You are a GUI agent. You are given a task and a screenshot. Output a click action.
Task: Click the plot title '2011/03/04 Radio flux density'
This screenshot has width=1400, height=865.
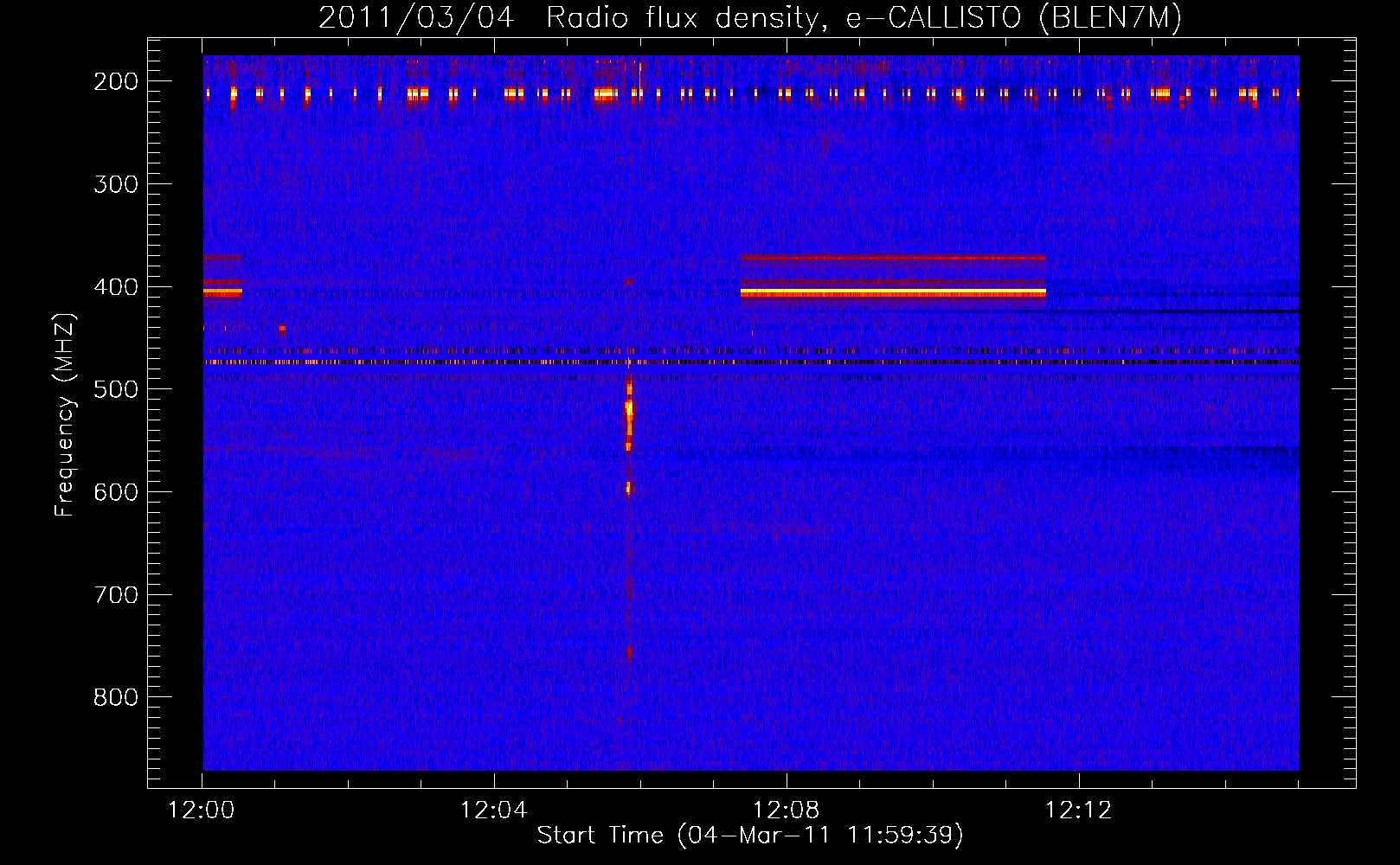pyautogui.click(x=567, y=17)
